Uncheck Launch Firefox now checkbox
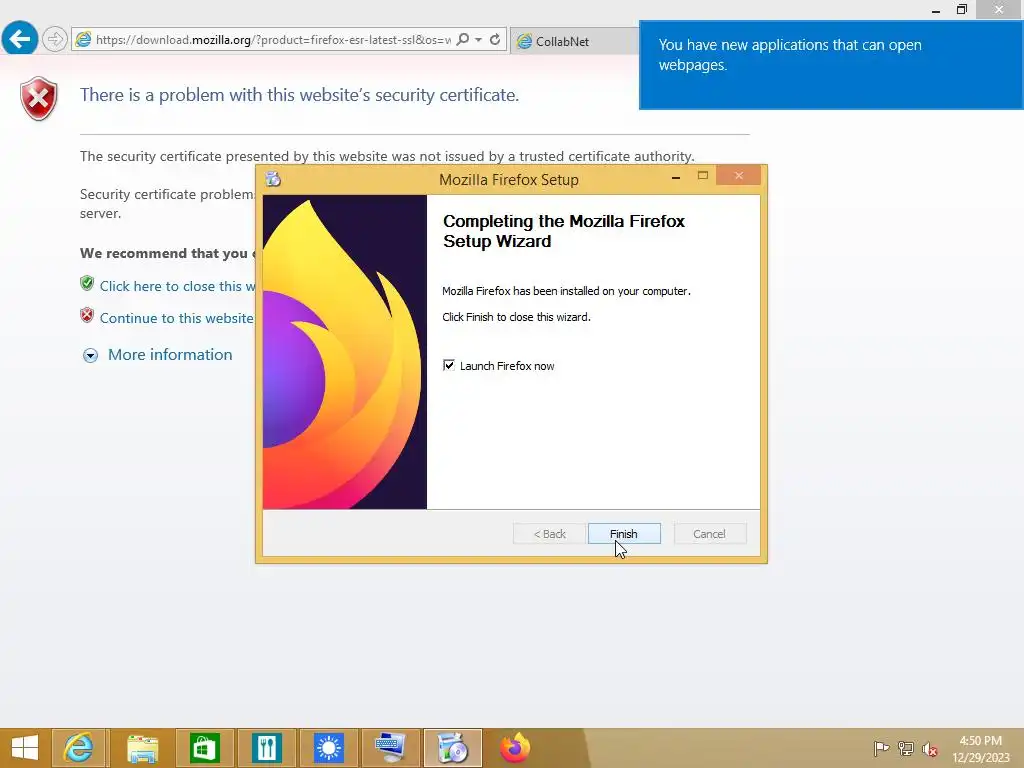Viewport: 1024px width, 768px height. coord(449,365)
